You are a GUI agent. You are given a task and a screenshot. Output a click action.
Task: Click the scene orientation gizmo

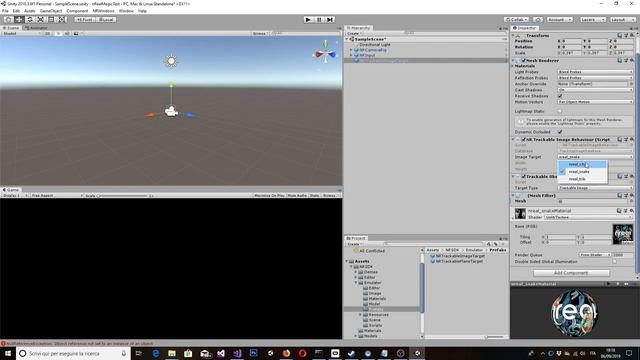click(325, 53)
